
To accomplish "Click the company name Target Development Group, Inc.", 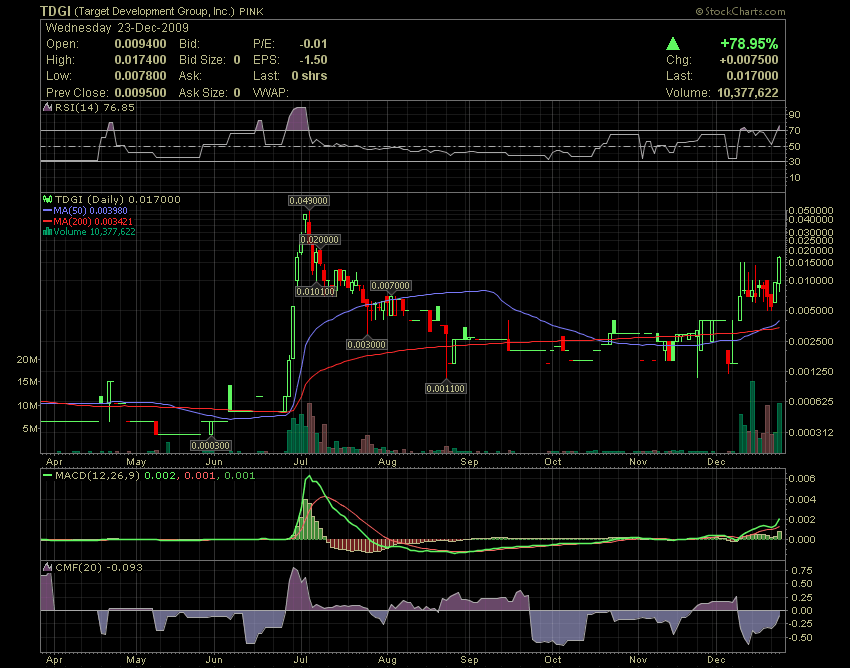I will point(154,11).
